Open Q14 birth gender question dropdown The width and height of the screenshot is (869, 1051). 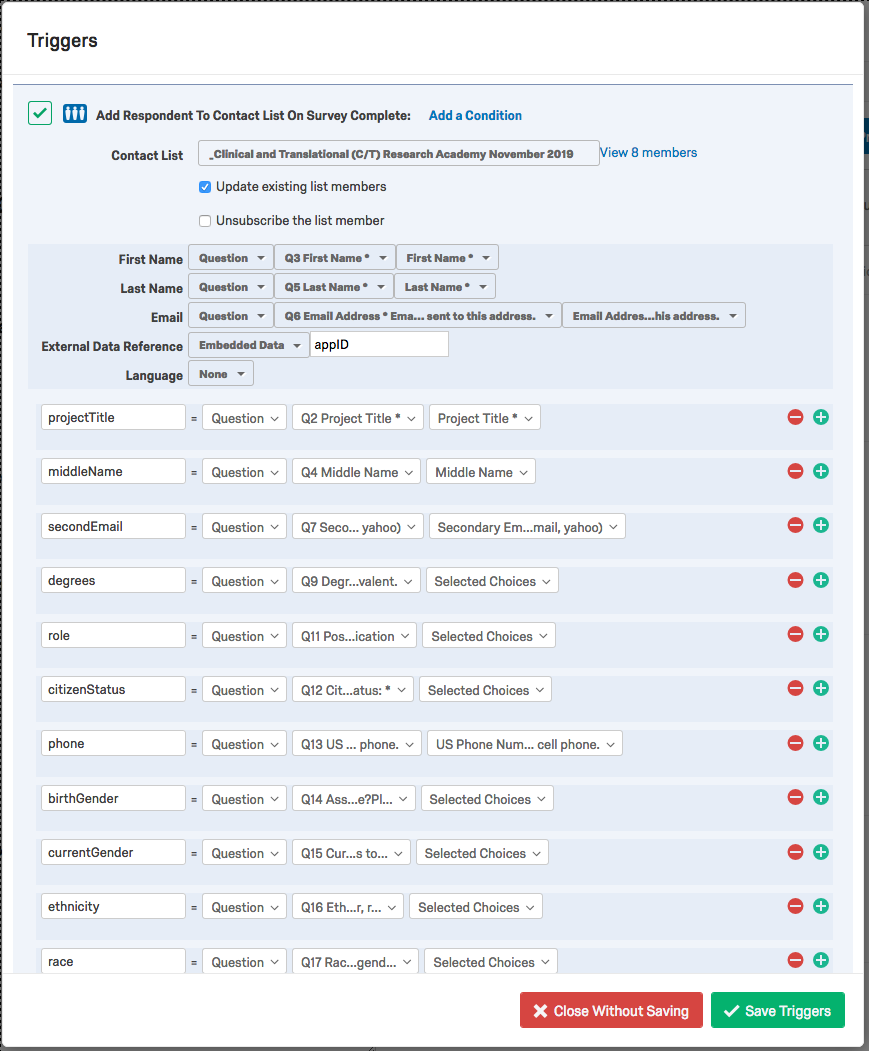click(x=354, y=799)
